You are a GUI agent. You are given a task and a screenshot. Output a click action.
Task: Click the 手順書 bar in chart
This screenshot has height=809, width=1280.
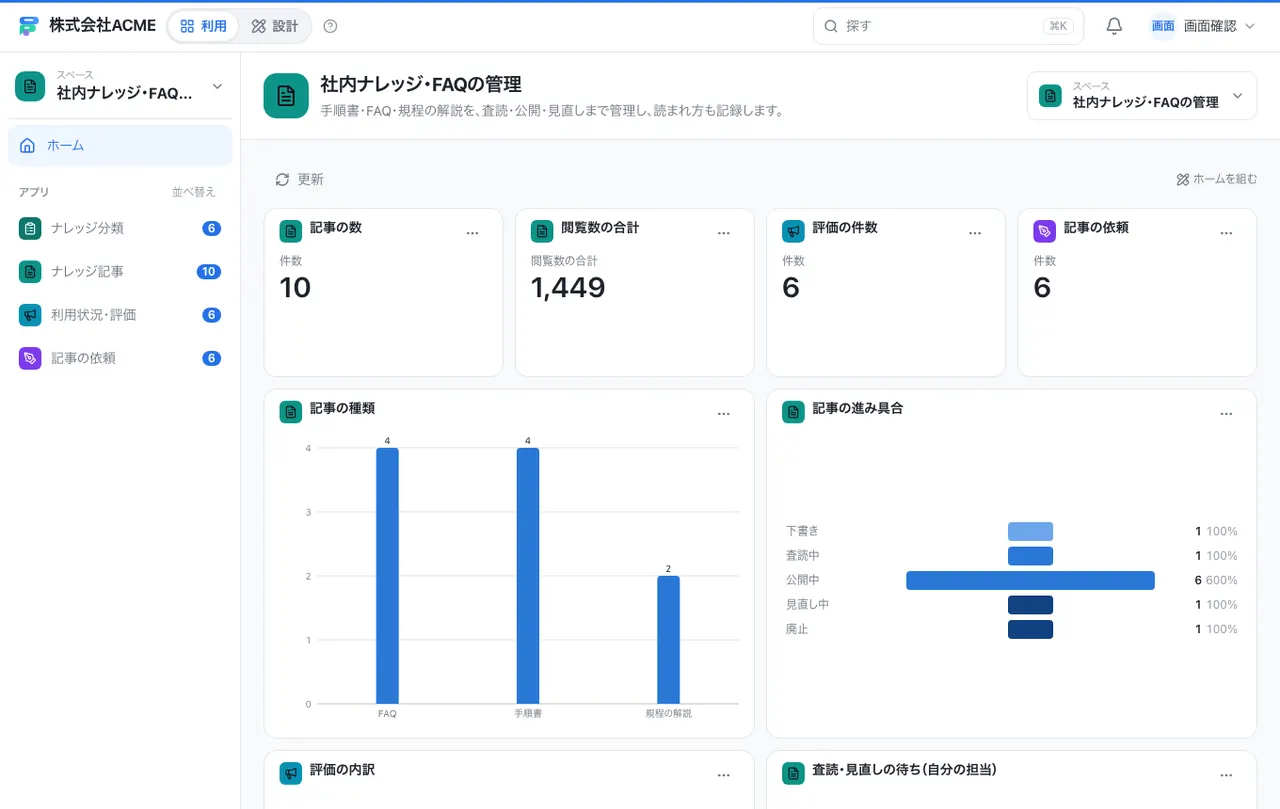pyautogui.click(x=528, y=576)
